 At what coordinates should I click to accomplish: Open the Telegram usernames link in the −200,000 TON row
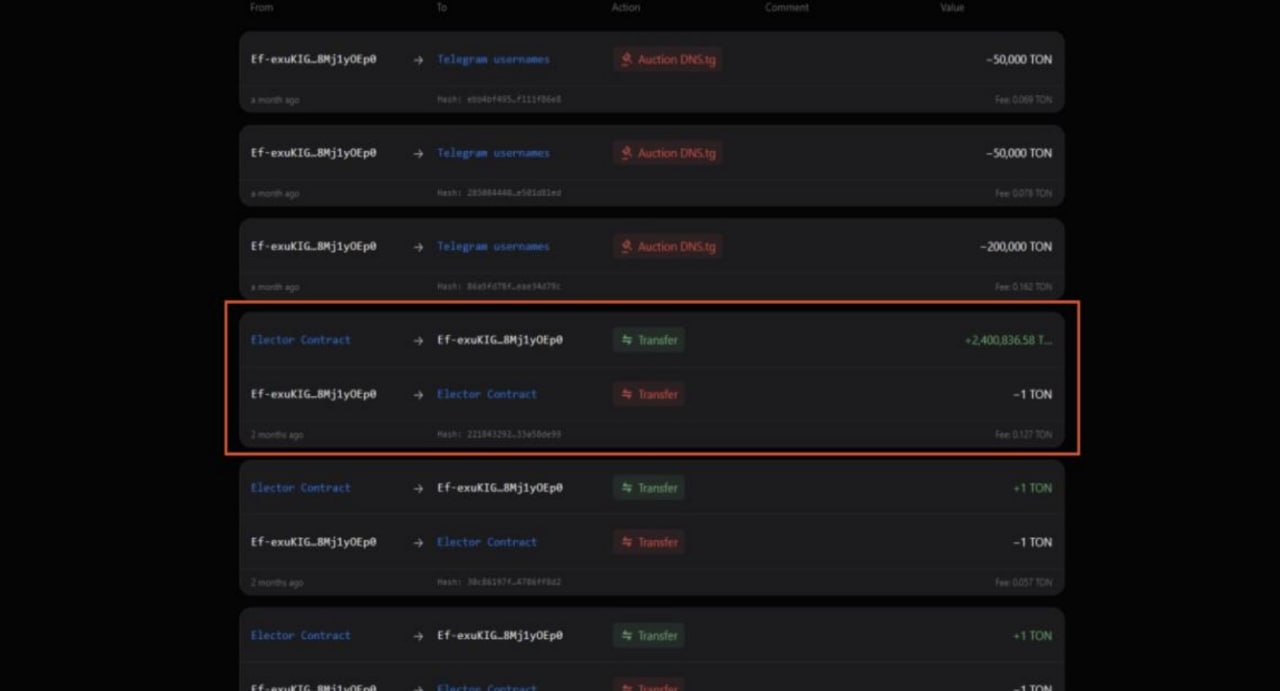[x=493, y=247]
